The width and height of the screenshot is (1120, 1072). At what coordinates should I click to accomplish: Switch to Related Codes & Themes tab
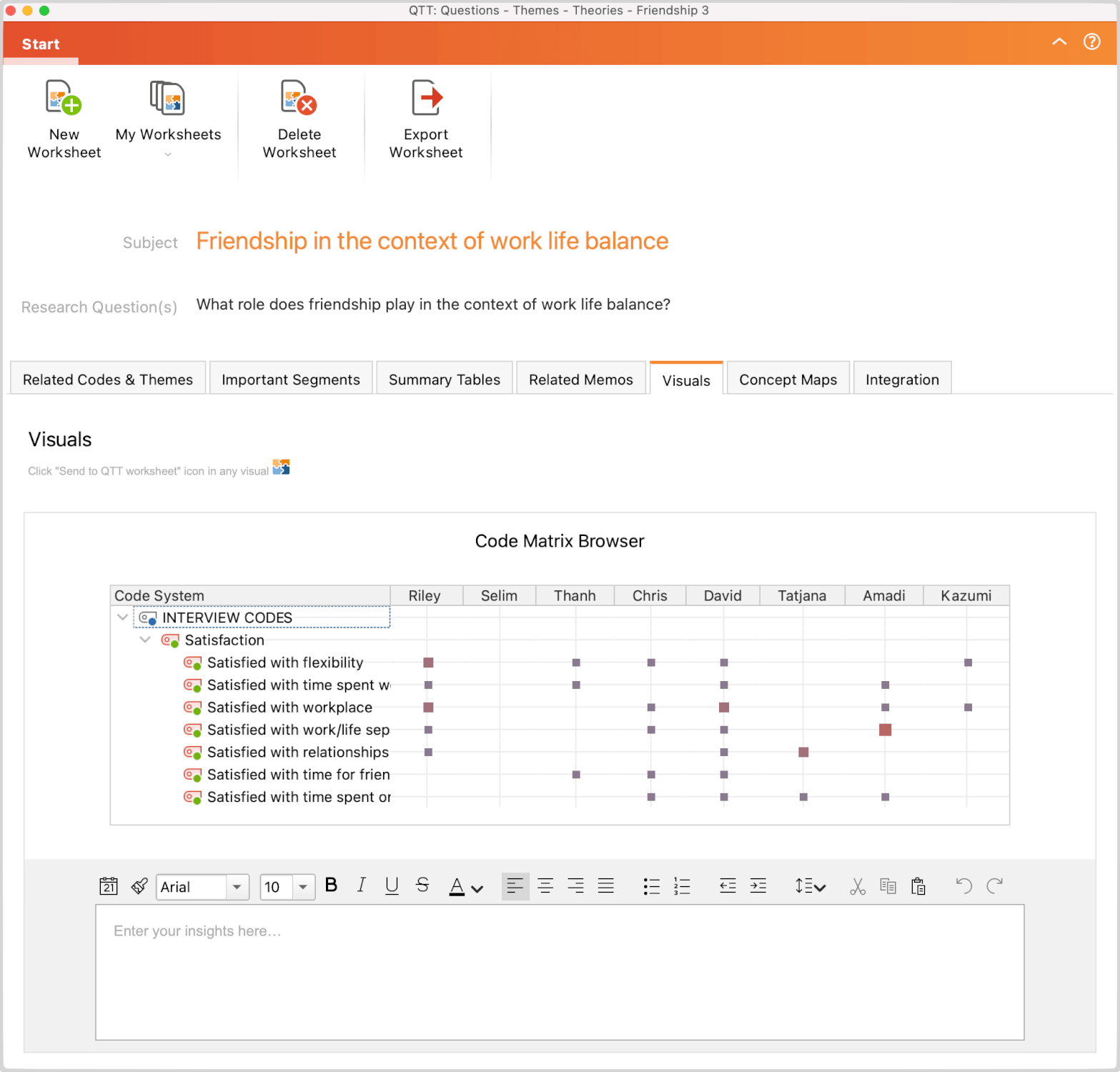[x=108, y=379]
